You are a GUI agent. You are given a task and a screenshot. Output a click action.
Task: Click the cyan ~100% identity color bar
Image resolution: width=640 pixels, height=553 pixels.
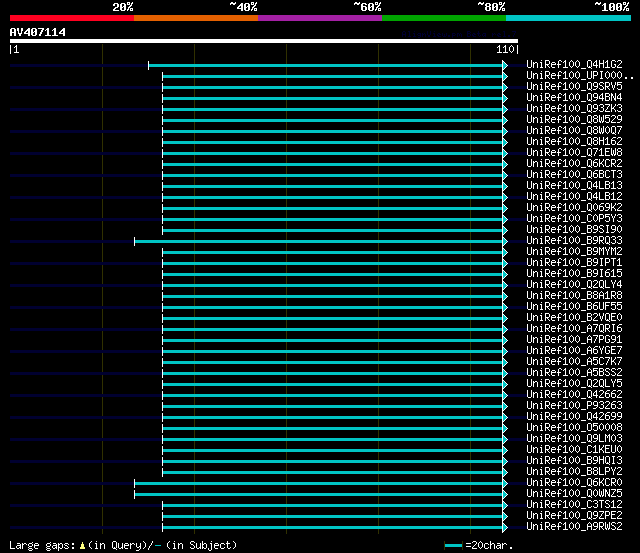(568, 18)
